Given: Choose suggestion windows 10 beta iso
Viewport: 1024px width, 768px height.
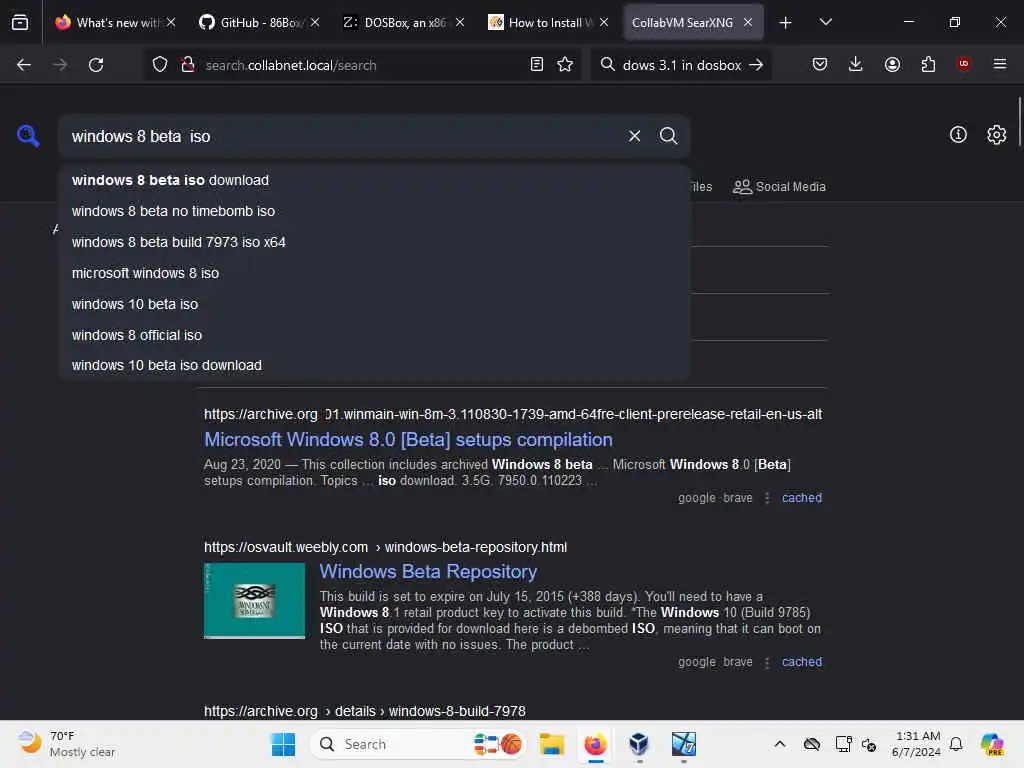Looking at the screenshot, I should click(374, 304).
